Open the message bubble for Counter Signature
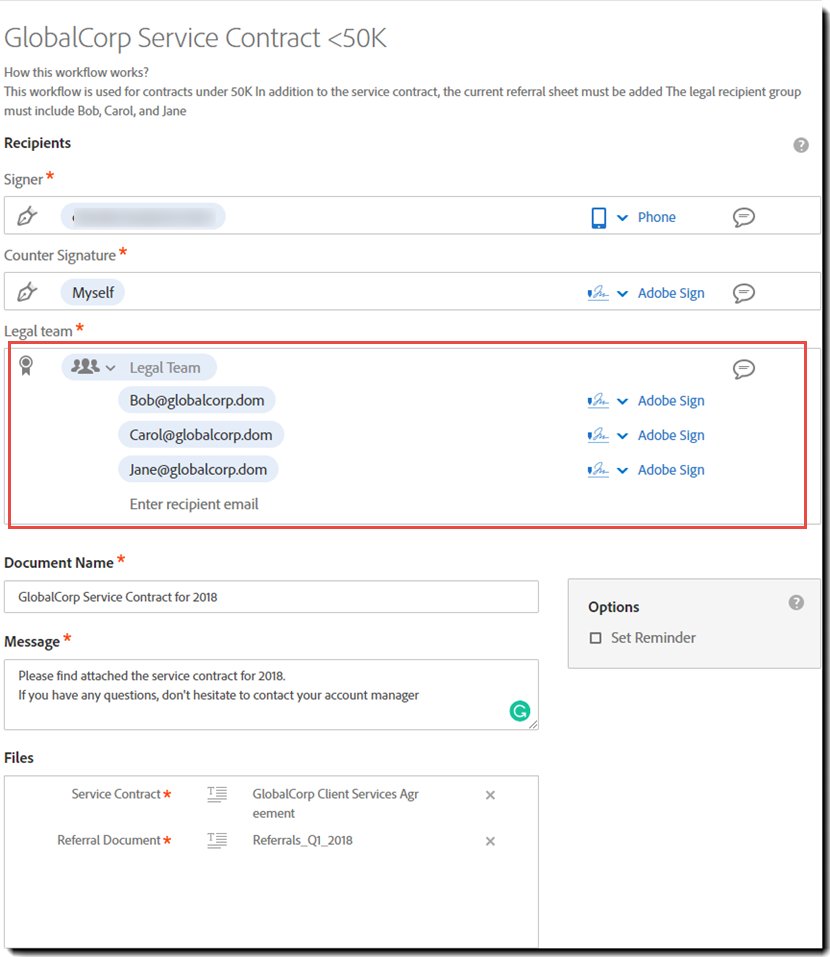The height and width of the screenshot is (957, 830). (x=743, y=293)
